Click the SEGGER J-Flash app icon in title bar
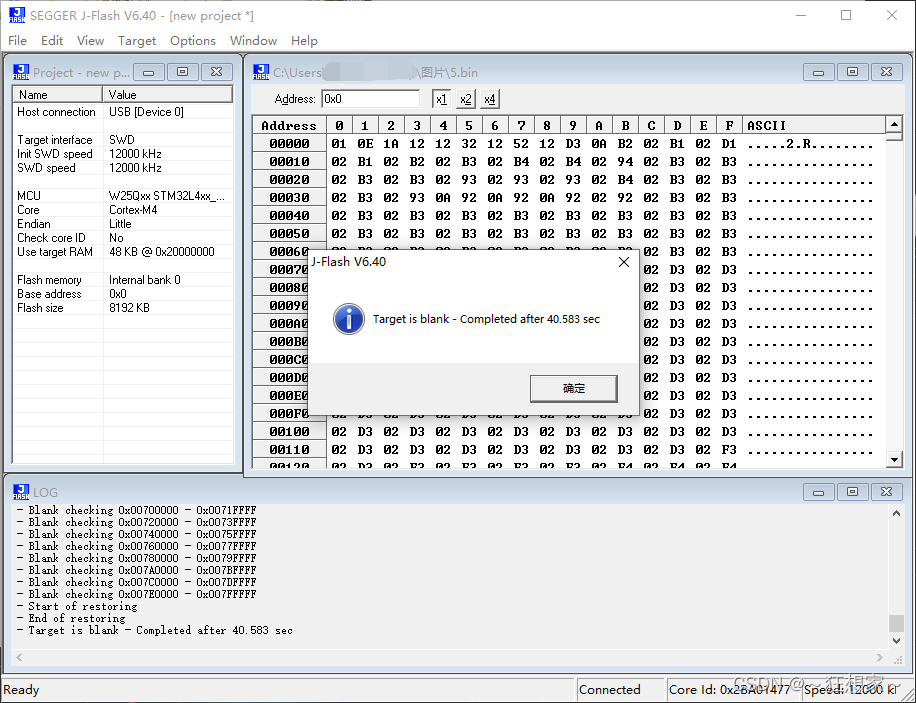This screenshot has width=916, height=703. pyautogui.click(x=17, y=15)
